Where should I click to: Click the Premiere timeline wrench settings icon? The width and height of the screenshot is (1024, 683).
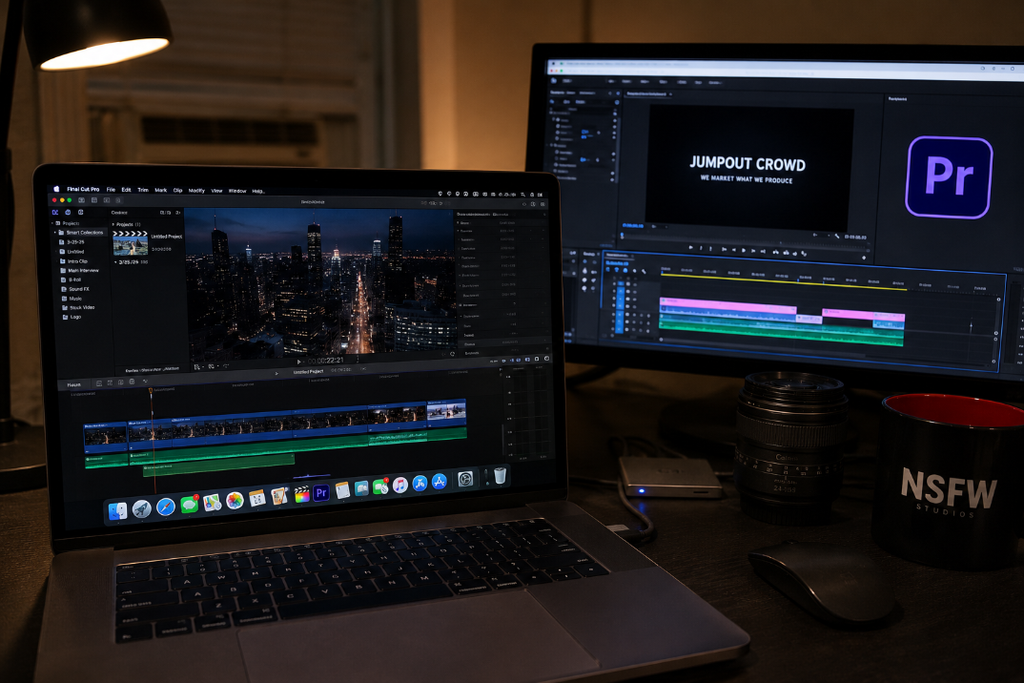(643, 271)
